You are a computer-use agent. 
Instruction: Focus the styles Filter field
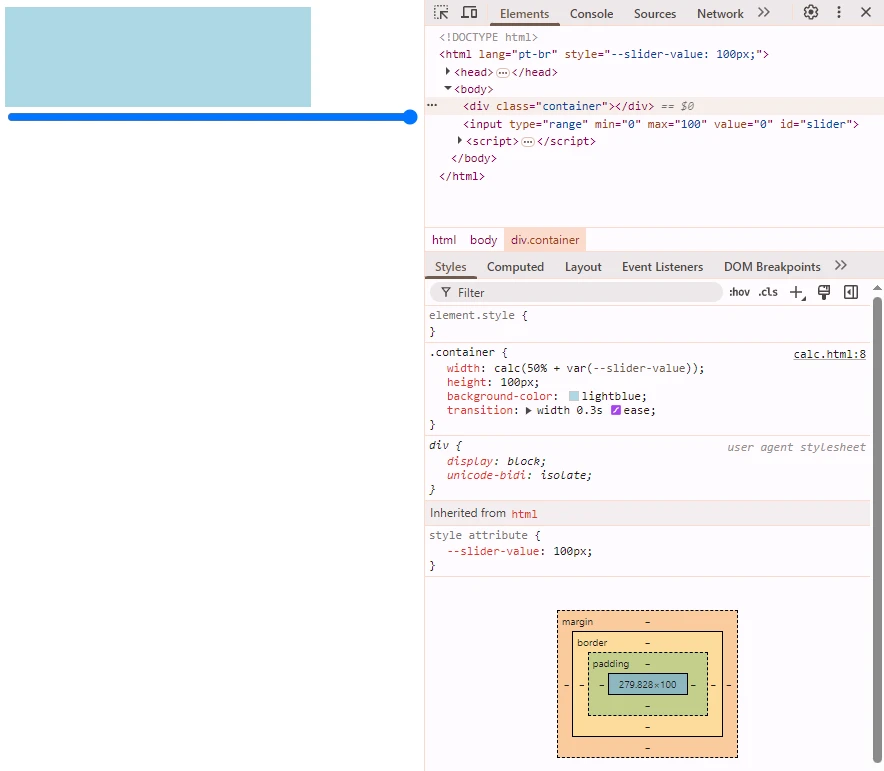coord(576,293)
